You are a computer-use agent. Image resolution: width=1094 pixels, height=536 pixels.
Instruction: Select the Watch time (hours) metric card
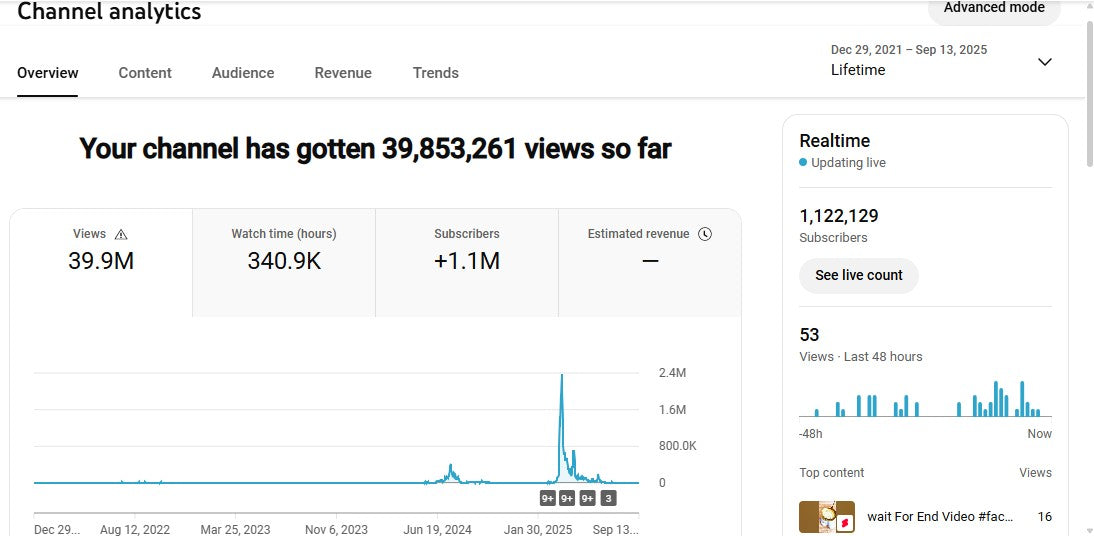tap(284, 262)
